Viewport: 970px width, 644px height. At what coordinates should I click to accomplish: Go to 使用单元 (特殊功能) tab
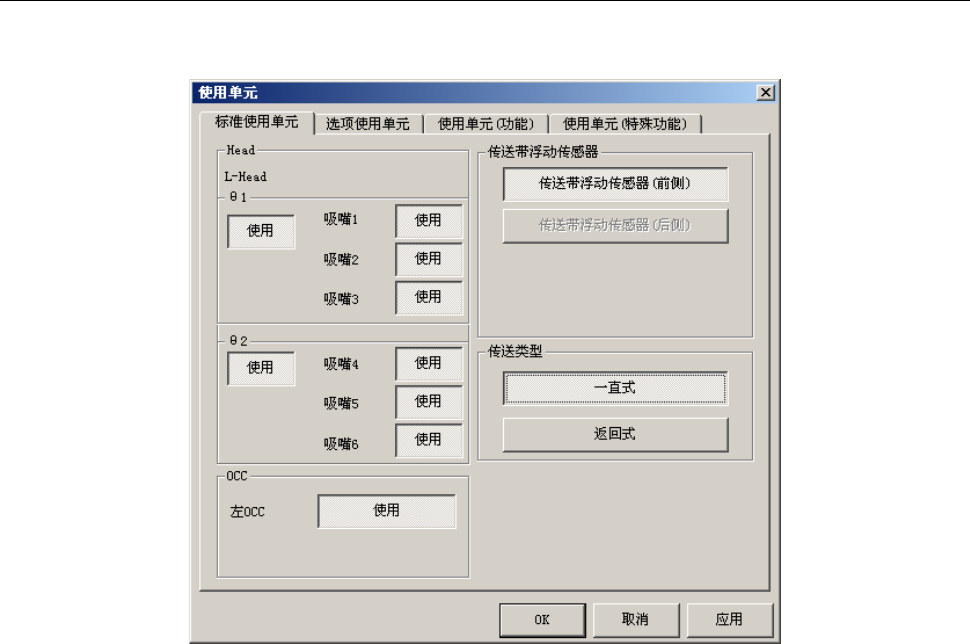click(x=625, y=124)
